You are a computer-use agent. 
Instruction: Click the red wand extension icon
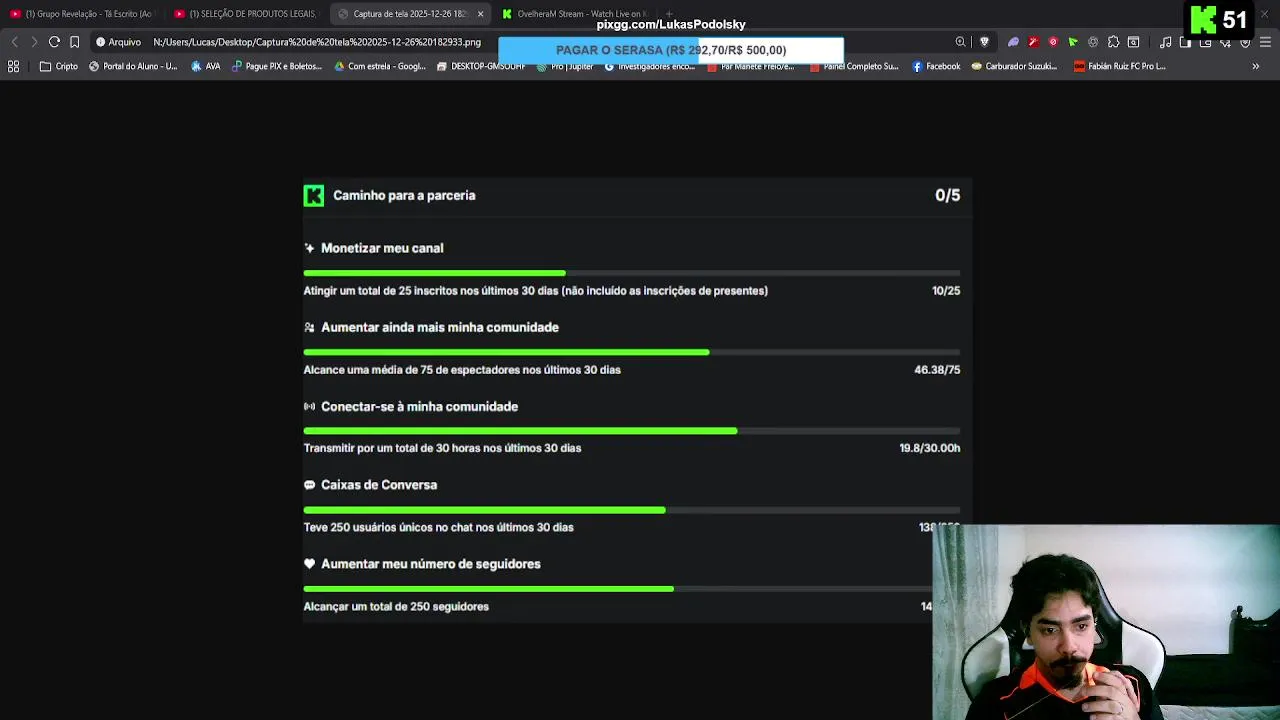pos(1033,42)
